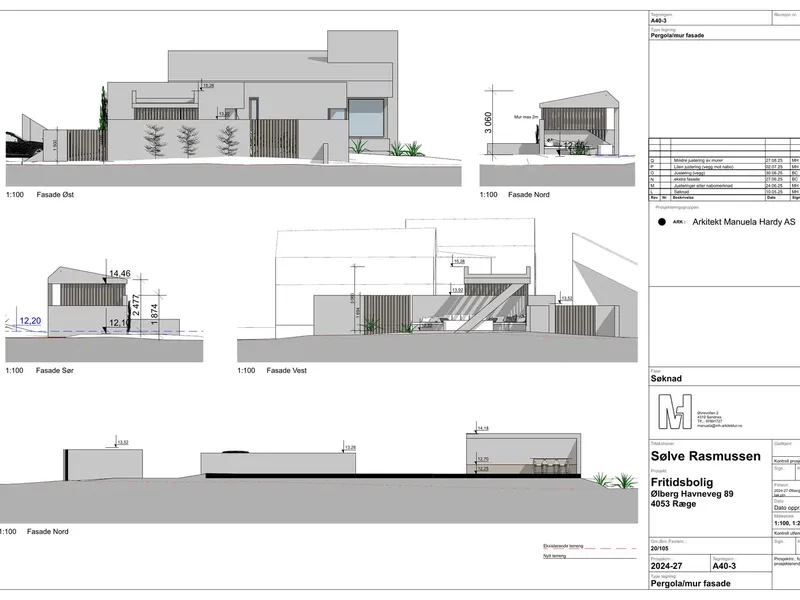
Task: Select the 'Fasade Vest' drawing label
Action: tap(286, 370)
